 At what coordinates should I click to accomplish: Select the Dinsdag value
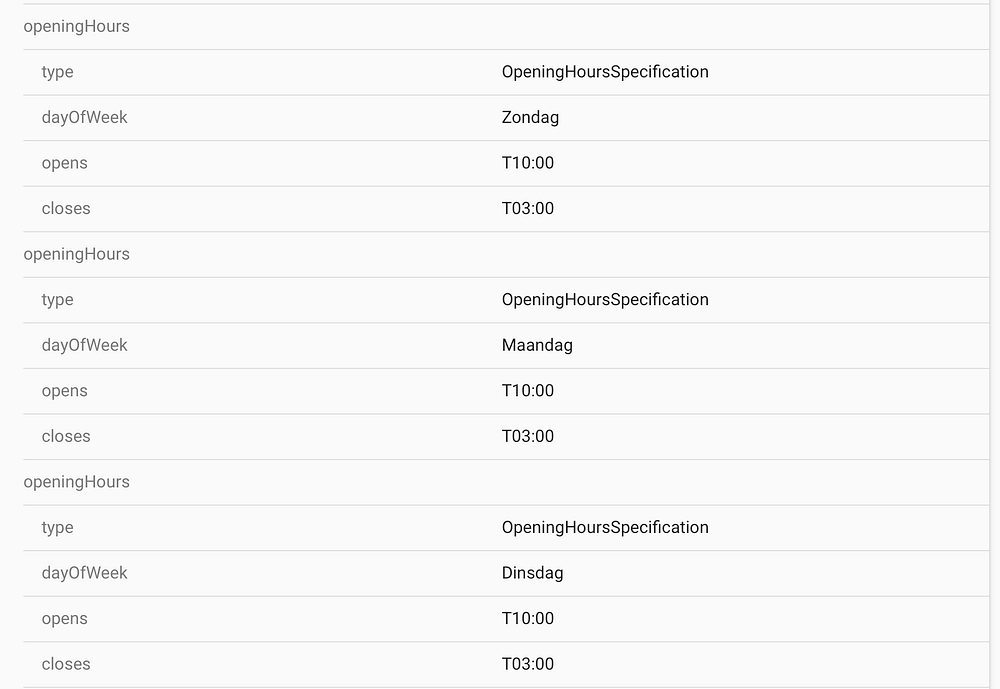(x=532, y=573)
